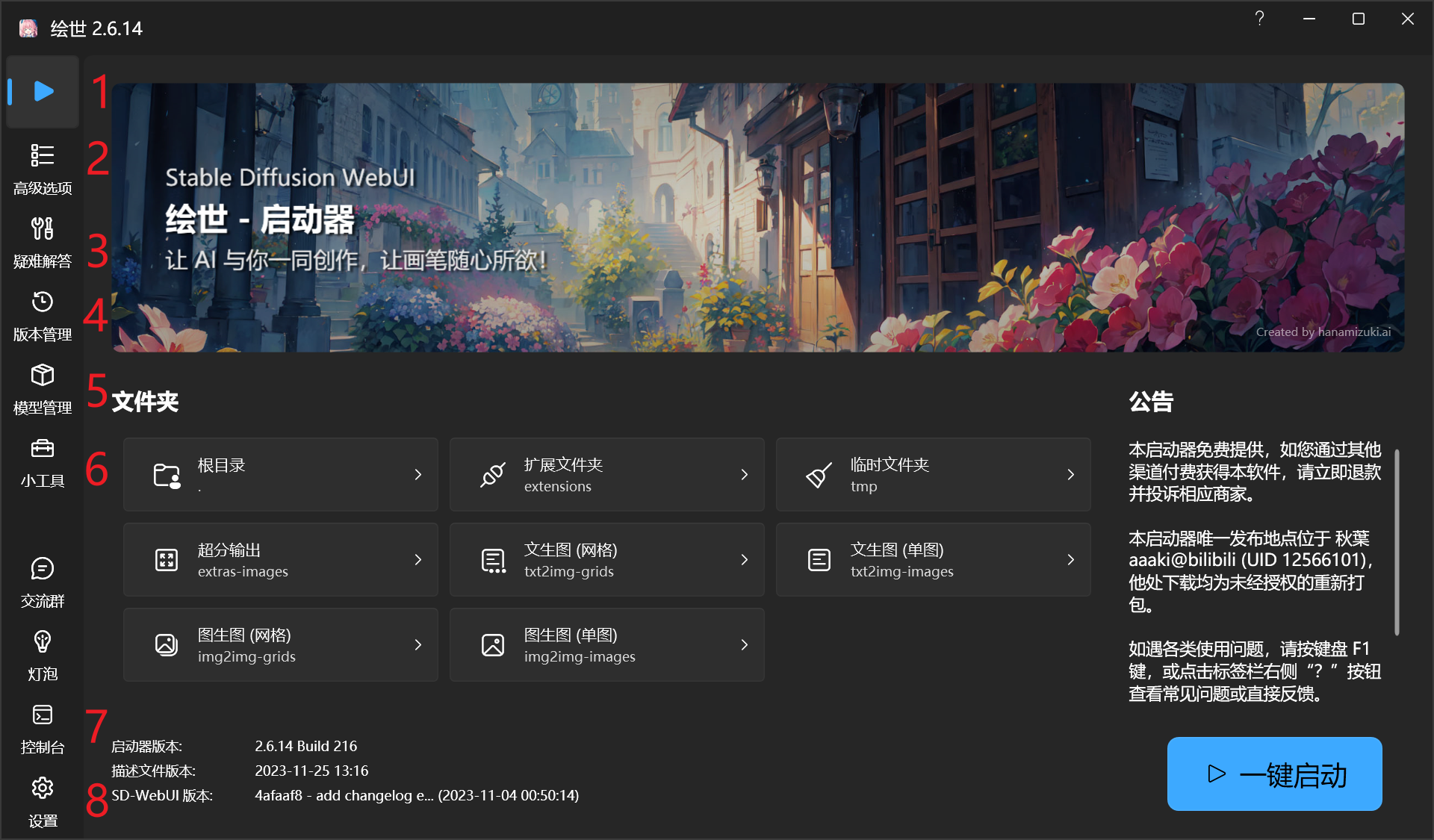Open the extras-images folder label
Viewport: 1434px width, 840px height.
coord(243,572)
